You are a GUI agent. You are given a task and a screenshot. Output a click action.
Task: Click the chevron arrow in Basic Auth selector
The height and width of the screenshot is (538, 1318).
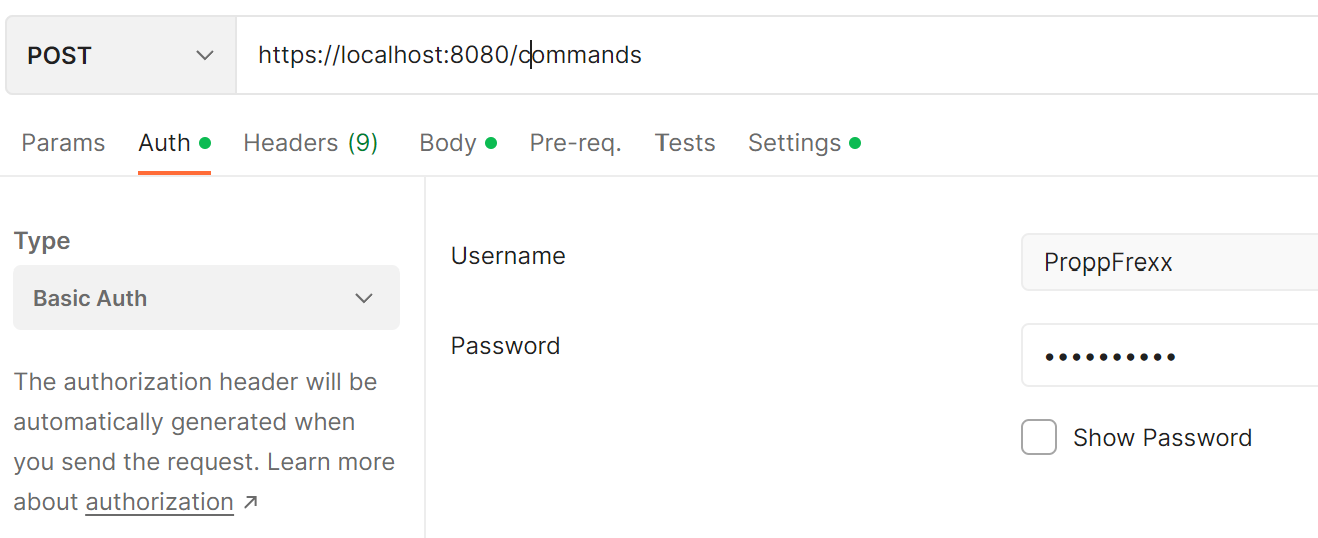364,298
